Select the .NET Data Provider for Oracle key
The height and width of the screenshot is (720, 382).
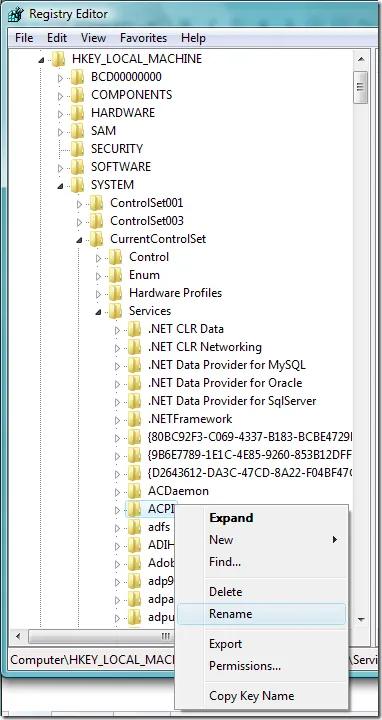click(225, 383)
